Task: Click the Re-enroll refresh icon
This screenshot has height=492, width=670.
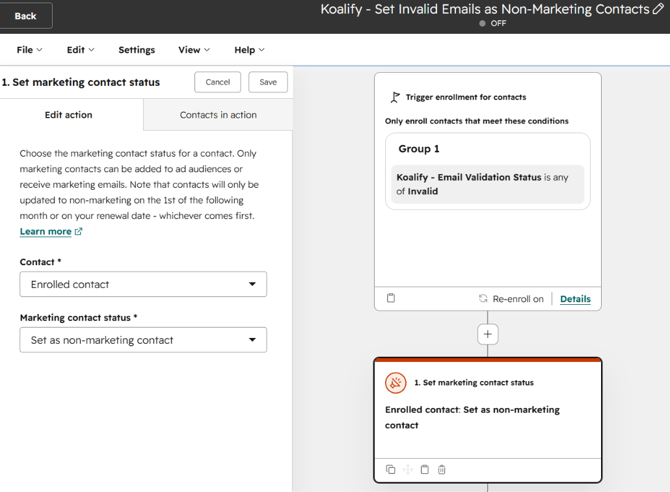Action: pyautogui.click(x=483, y=298)
